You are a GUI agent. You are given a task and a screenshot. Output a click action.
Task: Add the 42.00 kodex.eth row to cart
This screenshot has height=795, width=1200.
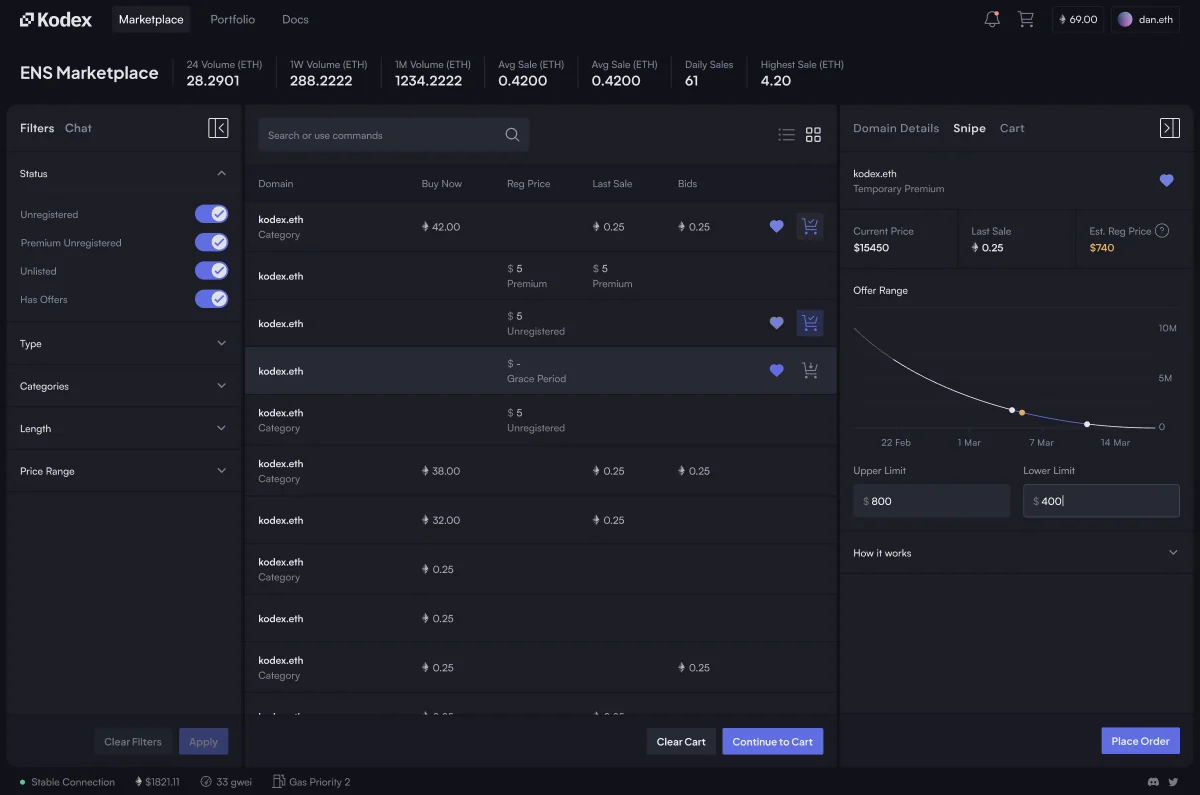click(810, 227)
